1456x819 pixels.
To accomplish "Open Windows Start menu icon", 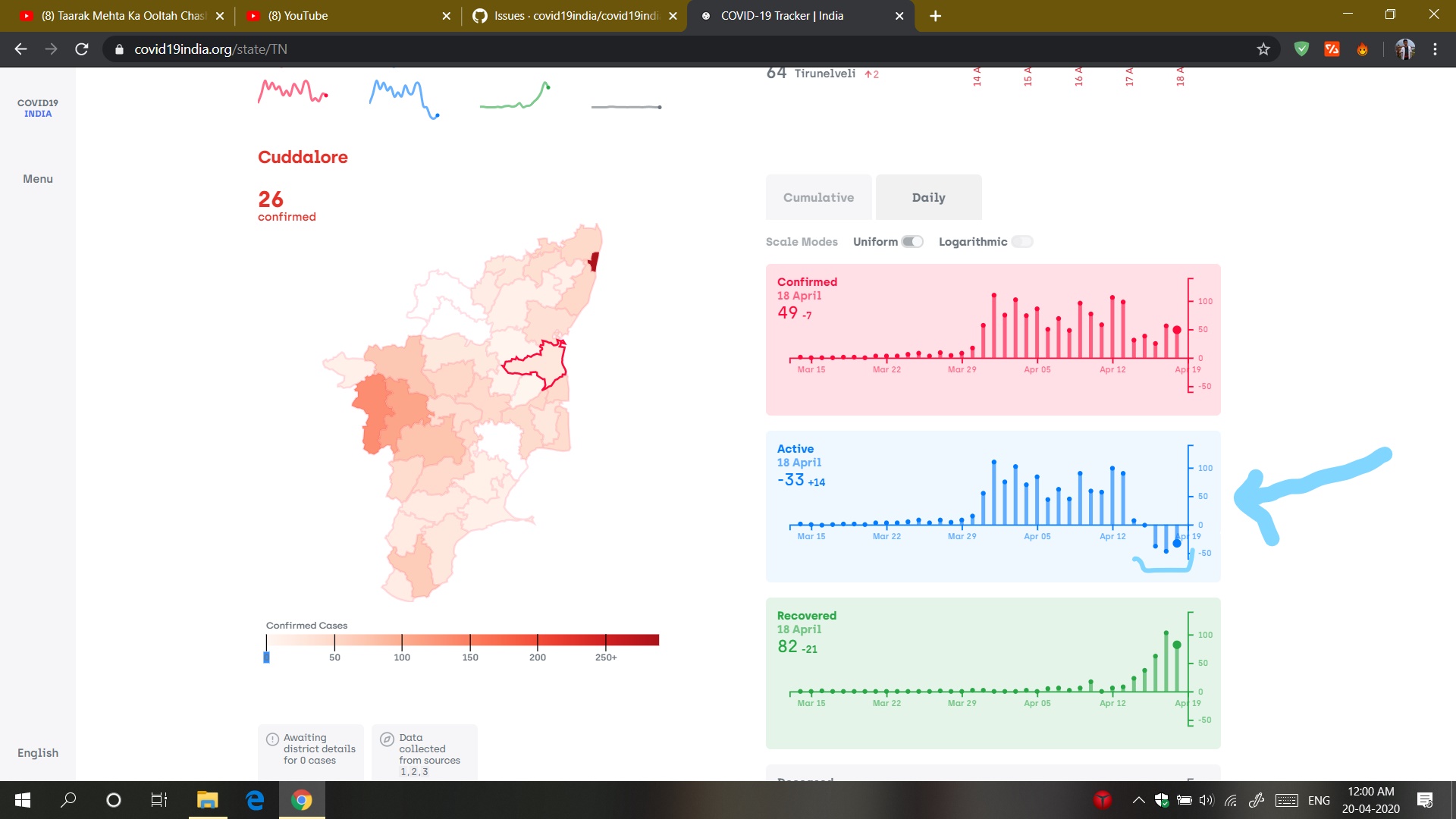I will [23, 800].
